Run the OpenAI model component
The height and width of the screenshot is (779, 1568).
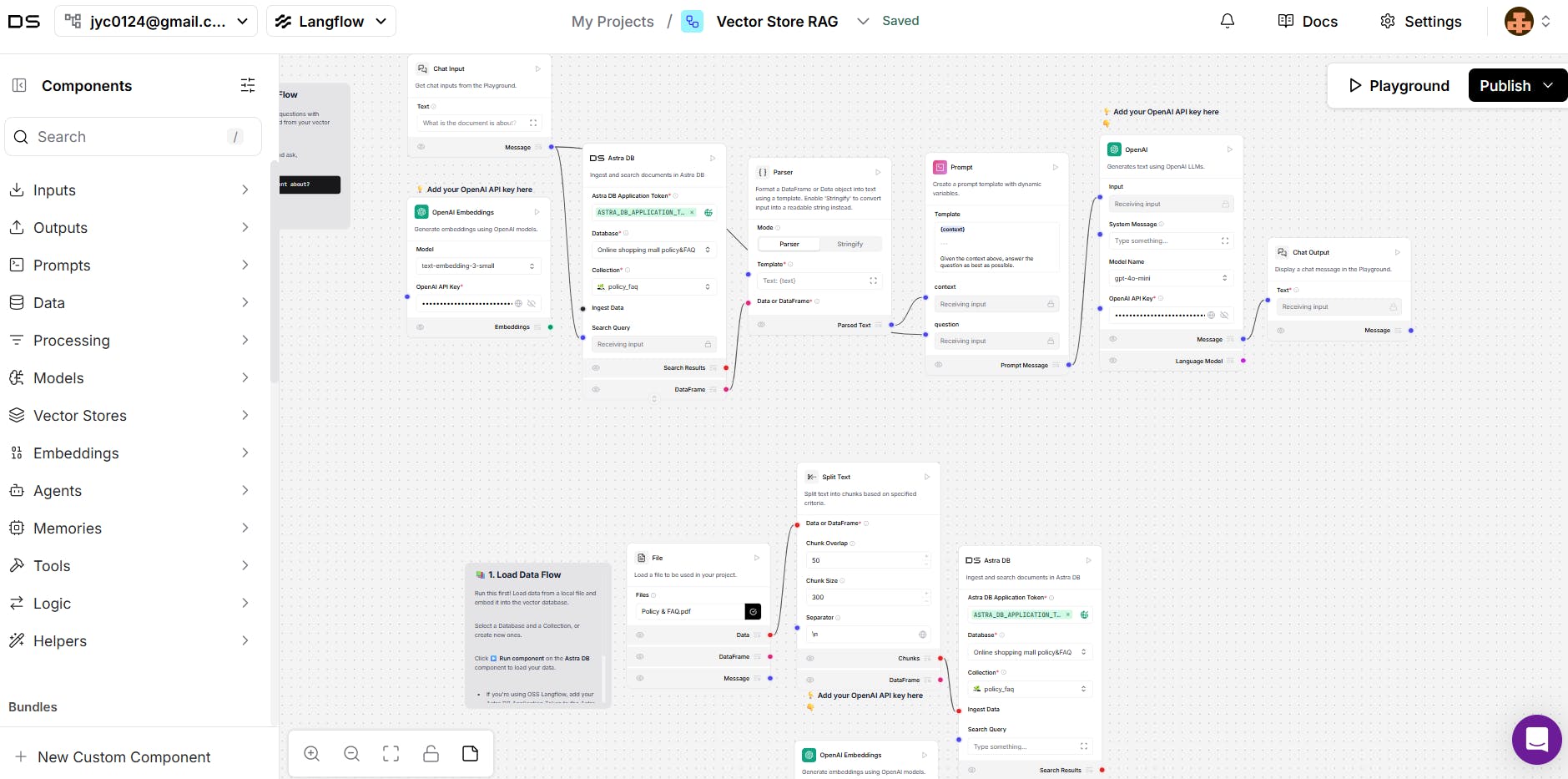pos(1229,149)
